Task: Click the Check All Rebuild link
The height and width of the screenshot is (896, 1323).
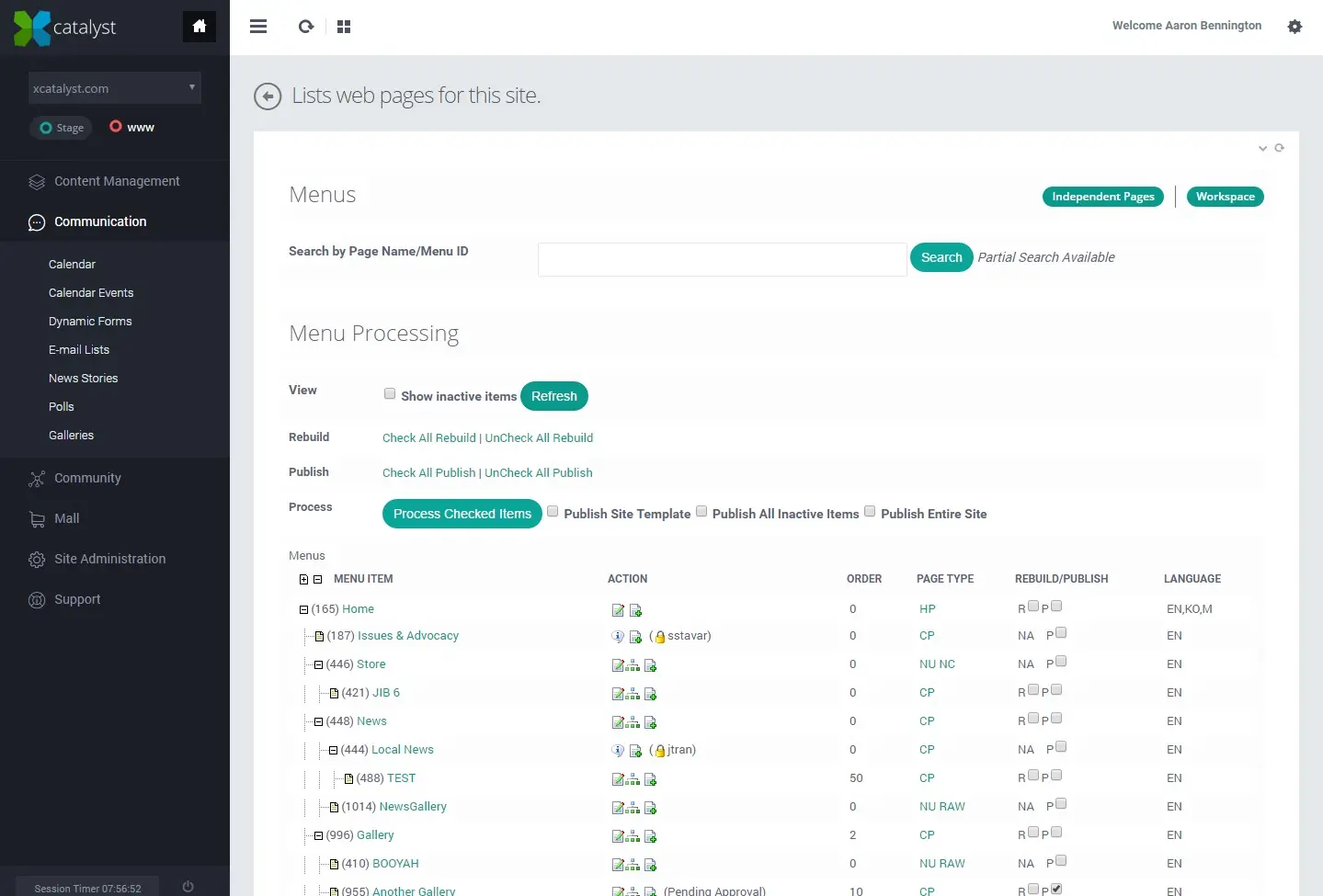Action: click(429, 438)
